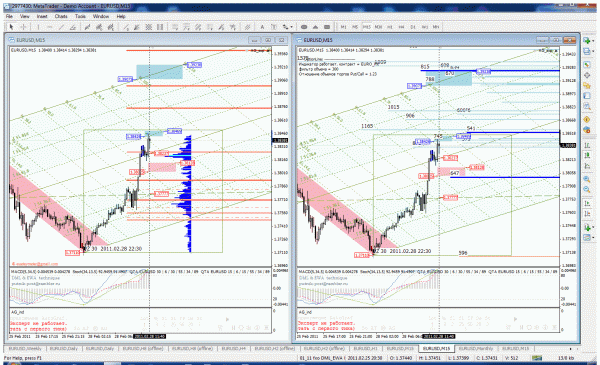Expand the new chart dropdown arrow

(593, 40)
